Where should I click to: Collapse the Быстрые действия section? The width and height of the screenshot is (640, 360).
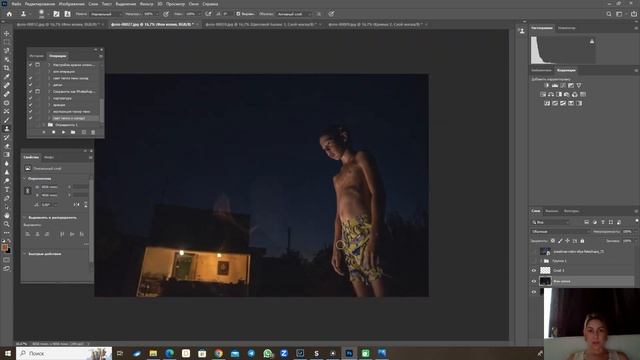point(24,254)
